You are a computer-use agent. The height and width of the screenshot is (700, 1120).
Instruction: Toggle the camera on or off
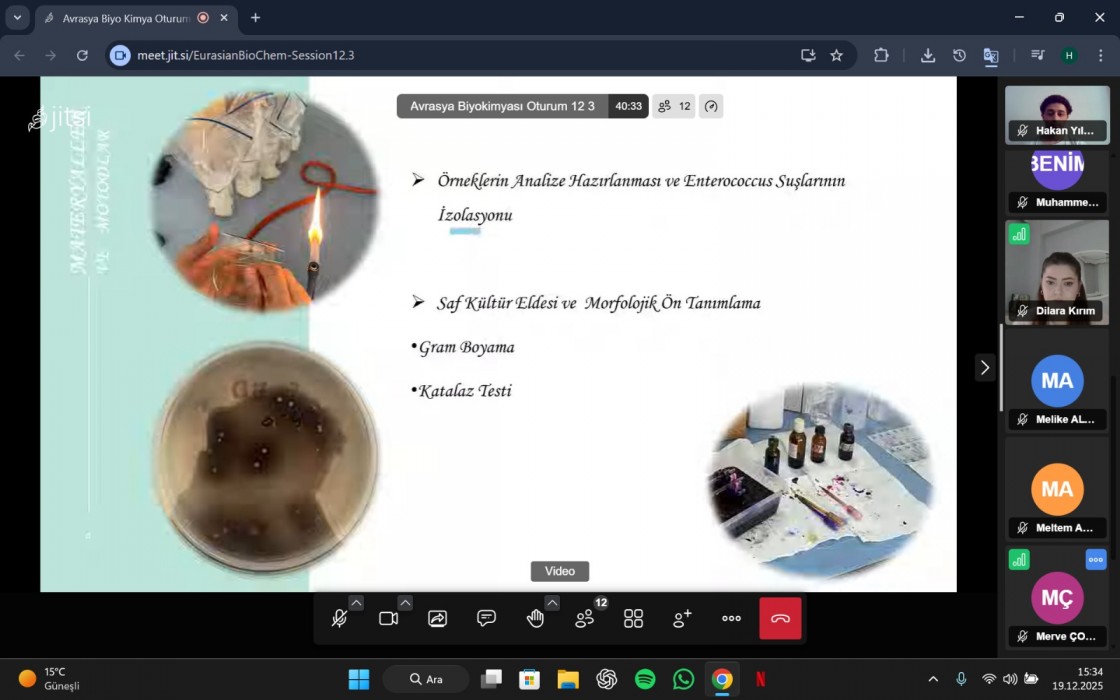(388, 619)
